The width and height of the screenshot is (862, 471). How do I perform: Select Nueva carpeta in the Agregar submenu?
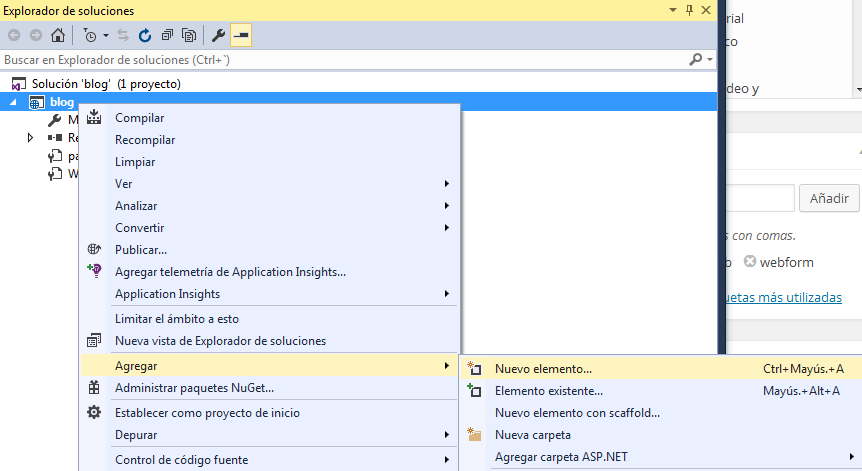(533, 435)
